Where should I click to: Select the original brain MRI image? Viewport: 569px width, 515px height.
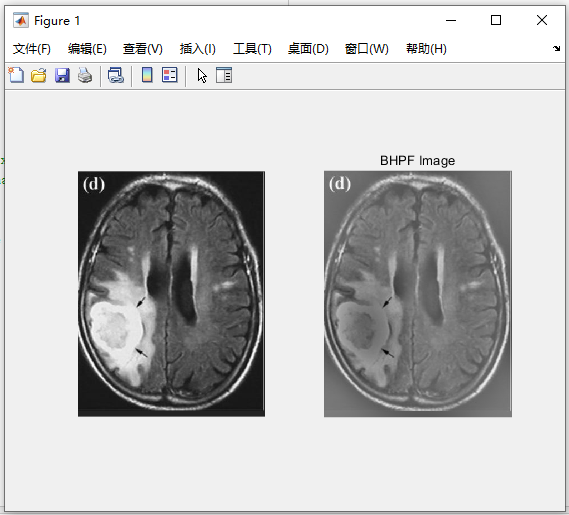coord(171,294)
